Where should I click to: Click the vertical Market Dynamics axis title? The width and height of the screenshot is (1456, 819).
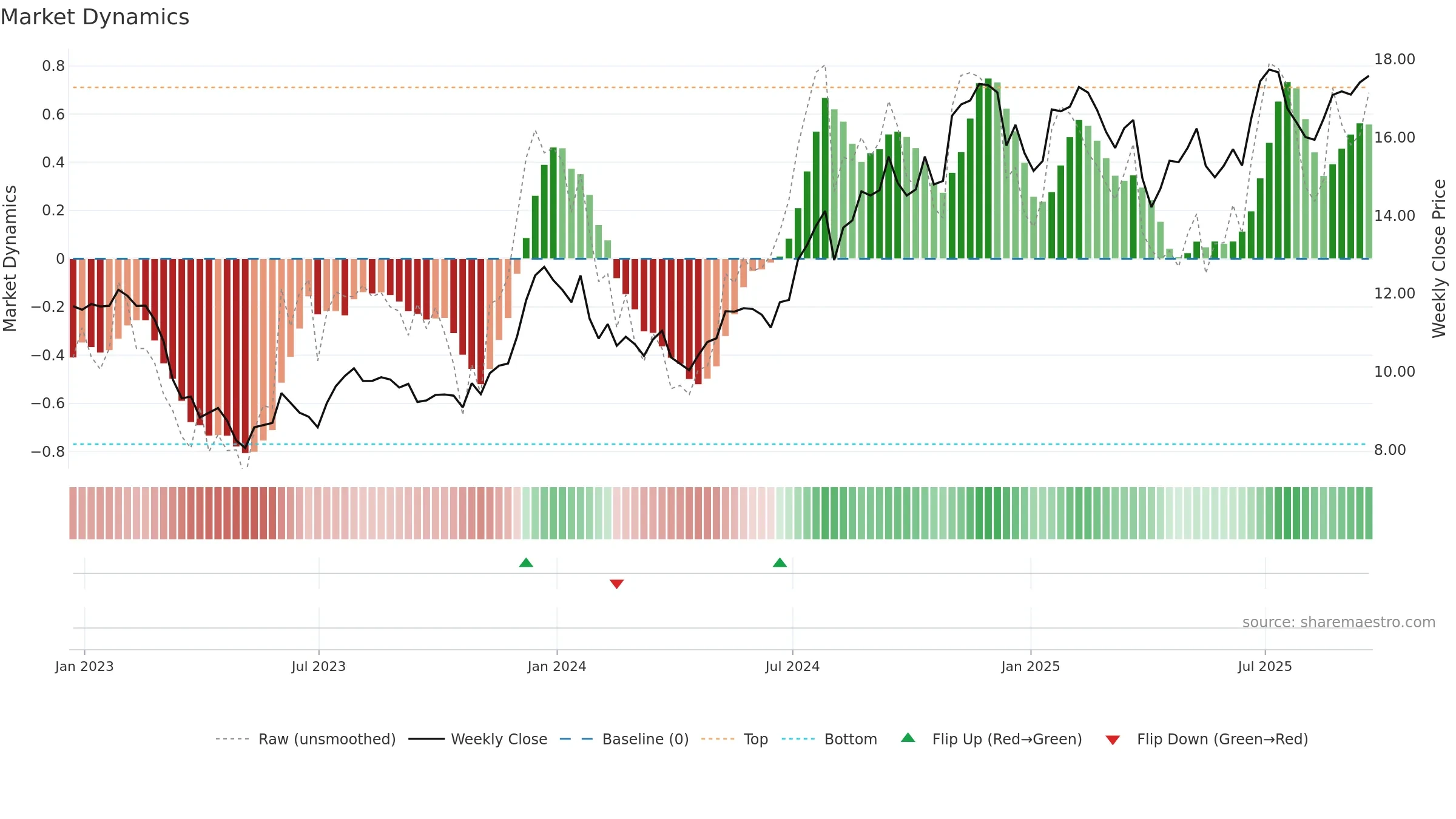point(10,258)
